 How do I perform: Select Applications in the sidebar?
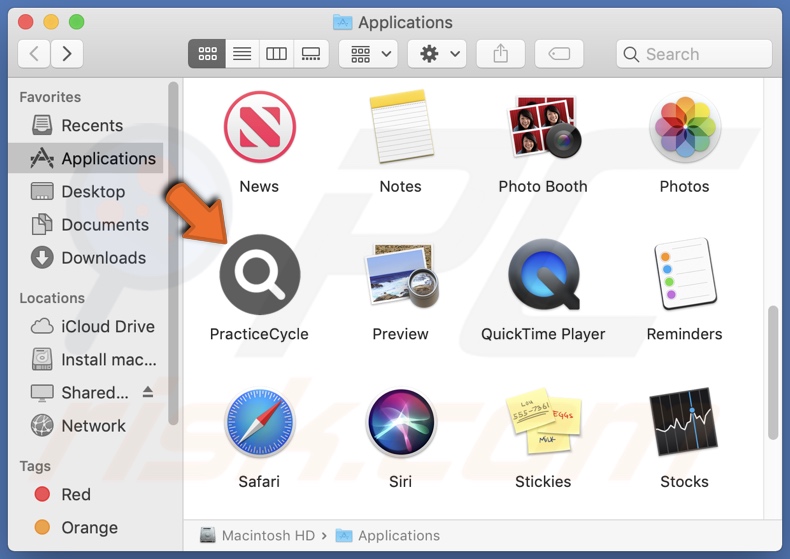pyautogui.click(x=86, y=158)
